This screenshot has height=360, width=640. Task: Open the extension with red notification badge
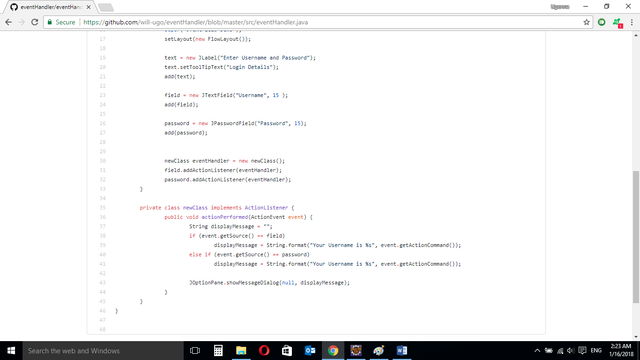pos(617,23)
